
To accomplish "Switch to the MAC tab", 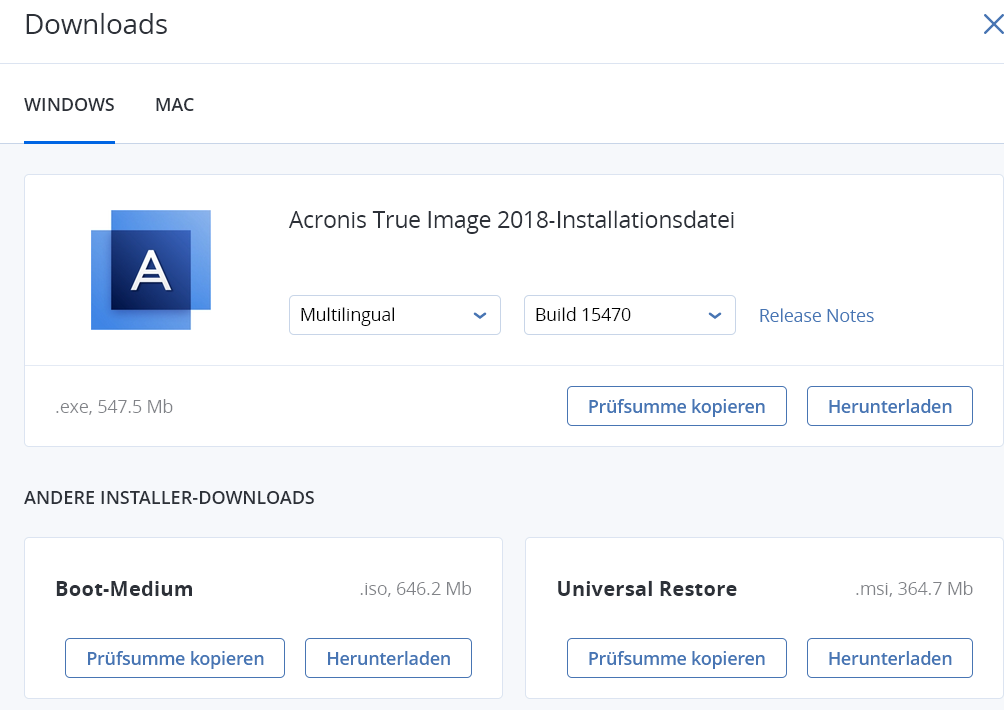I will [x=174, y=104].
